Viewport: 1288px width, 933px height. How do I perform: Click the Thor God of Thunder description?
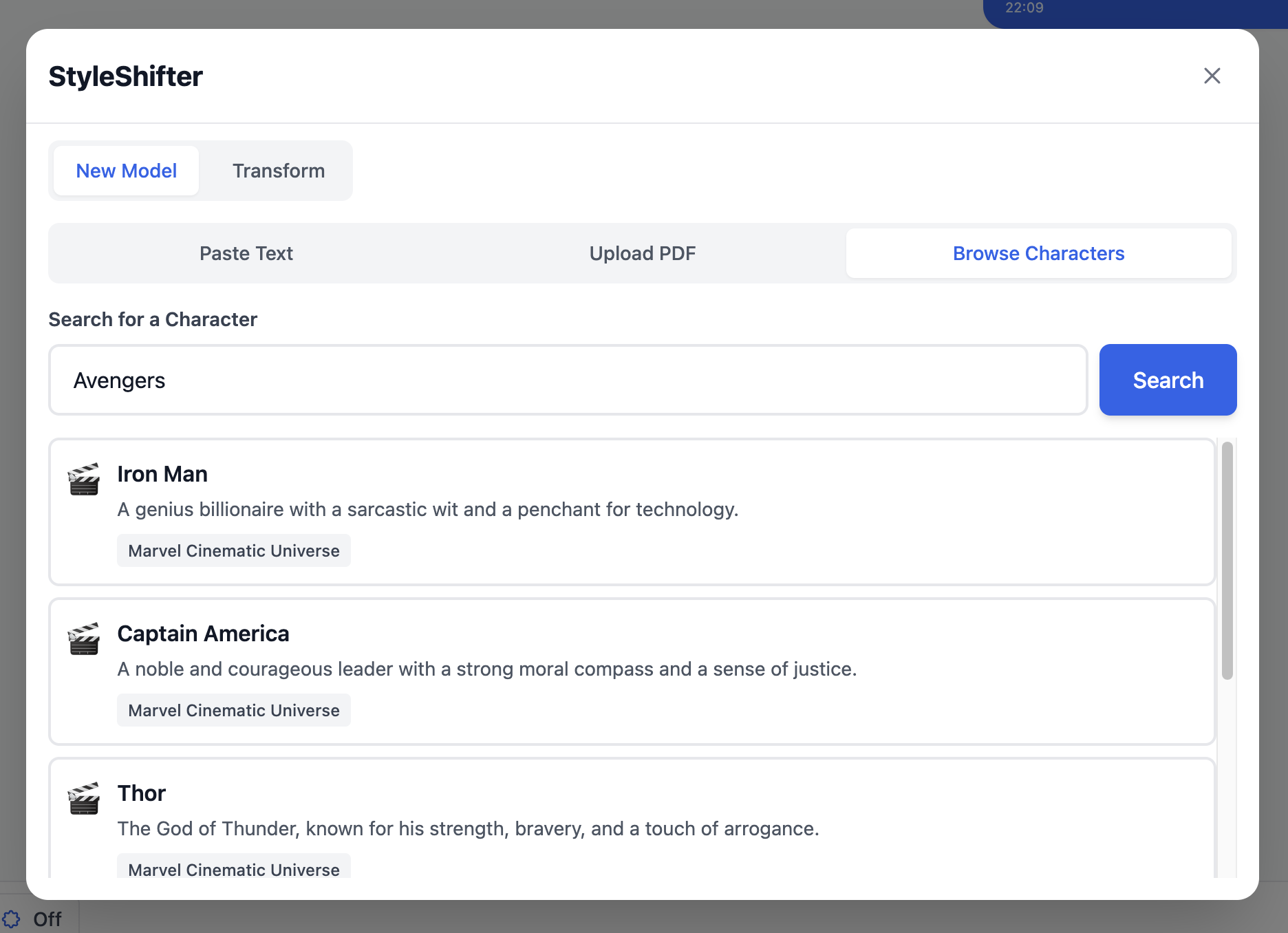(468, 828)
